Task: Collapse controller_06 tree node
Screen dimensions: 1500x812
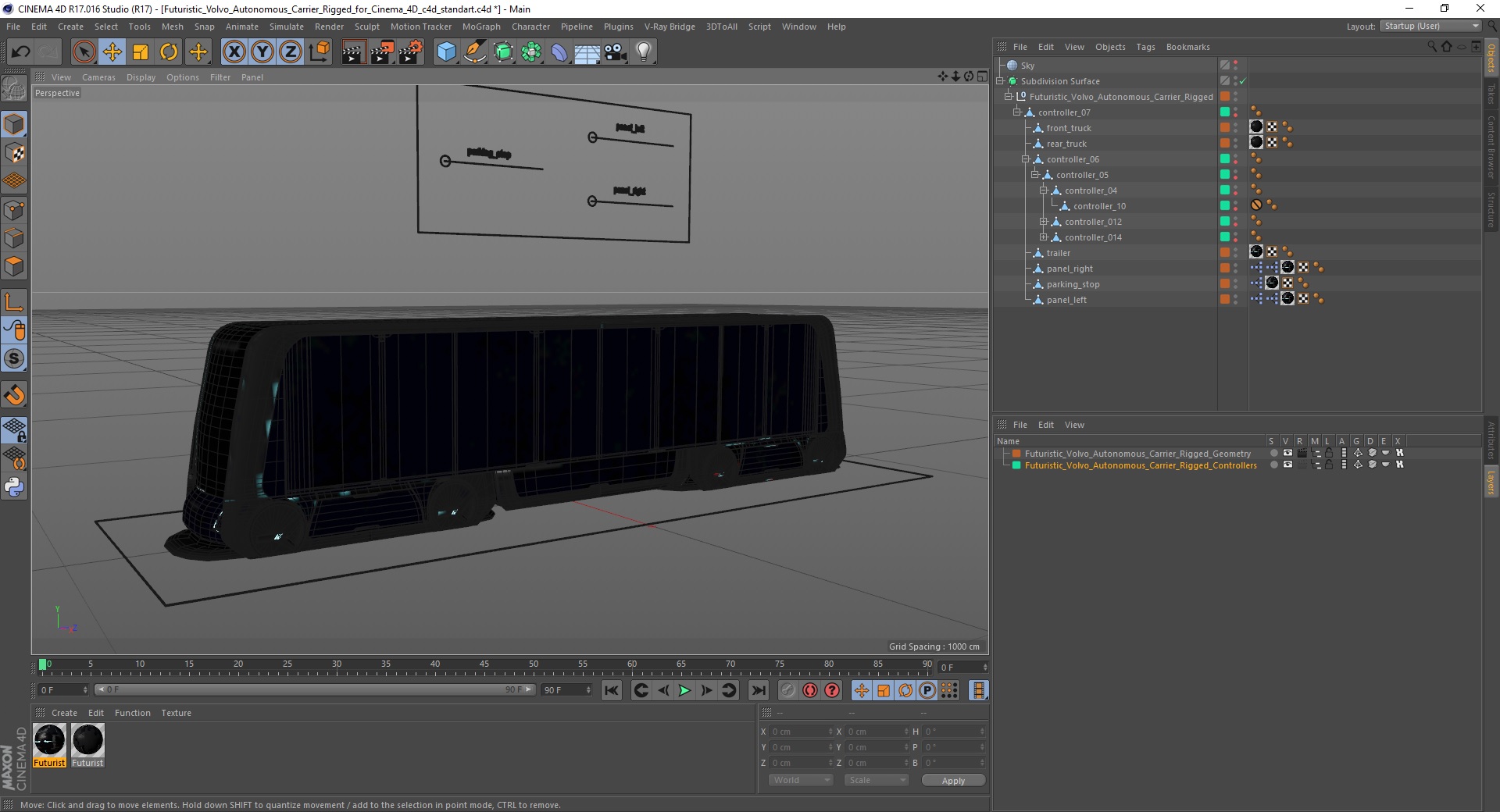Action: [x=1026, y=159]
